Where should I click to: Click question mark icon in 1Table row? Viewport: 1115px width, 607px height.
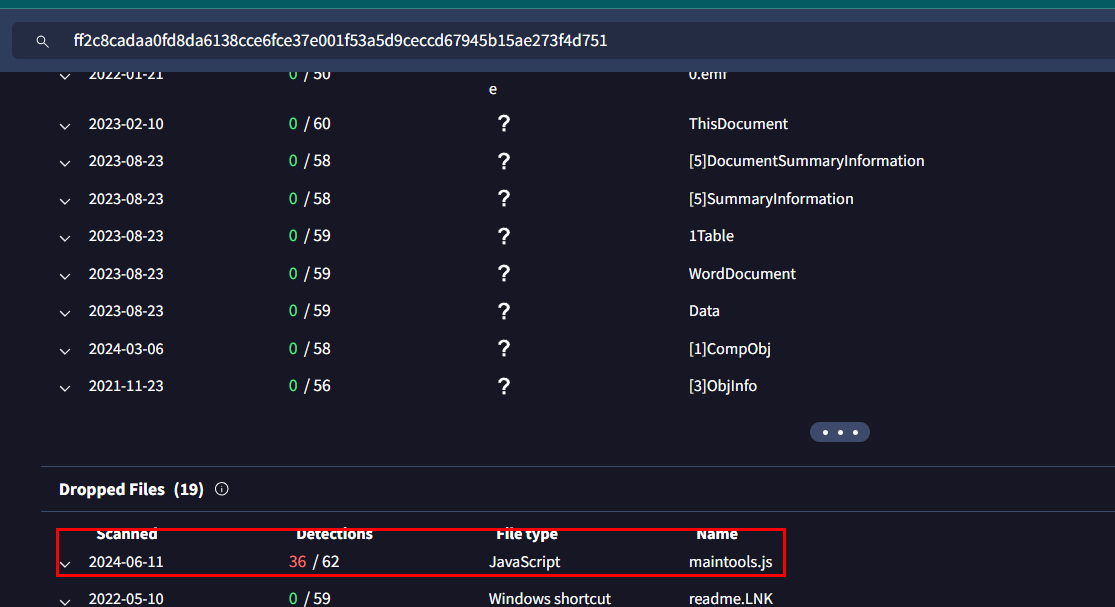click(504, 236)
